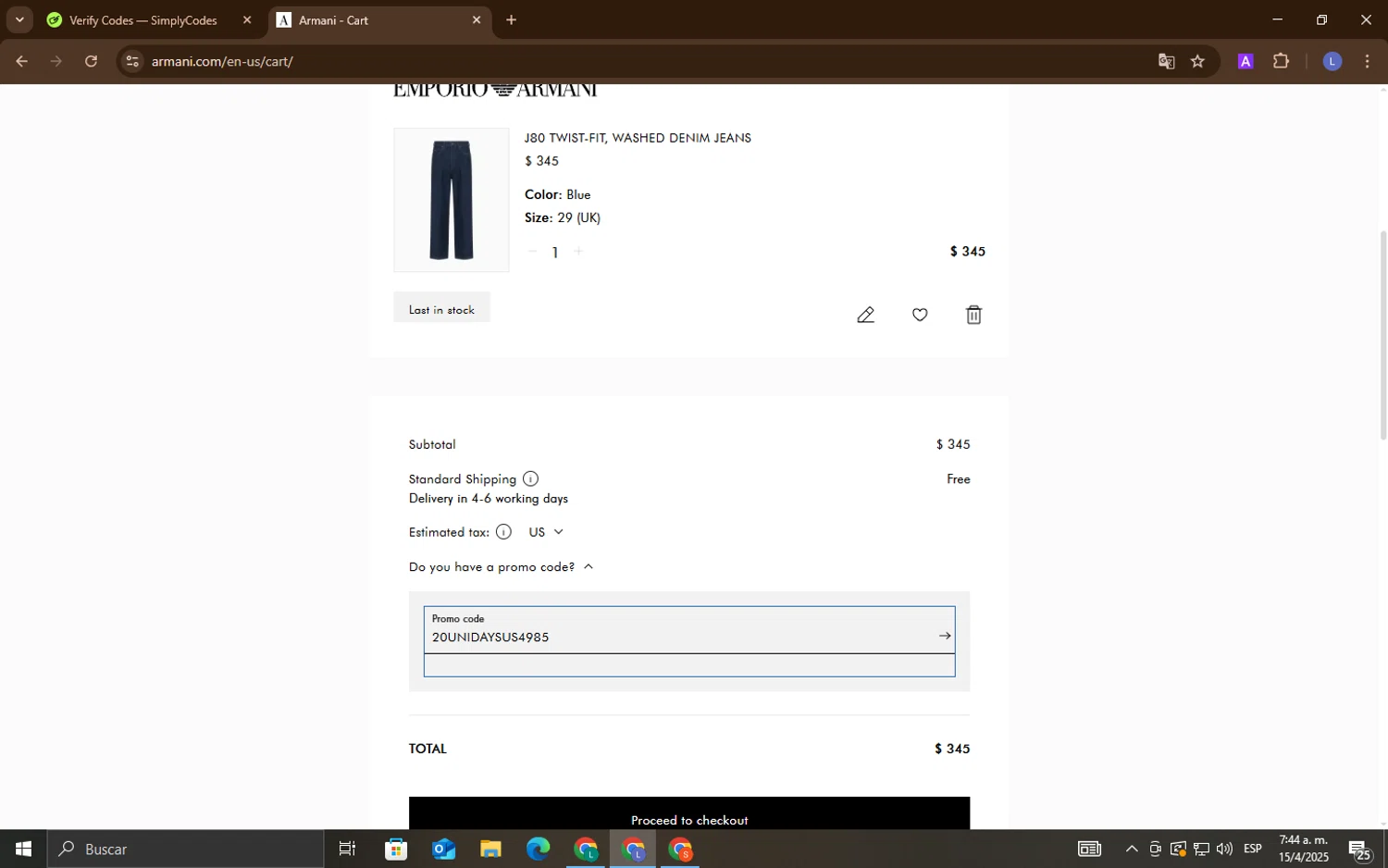The height and width of the screenshot is (868, 1388).
Task: Open the Chrome profile avatar
Action: 1332,61
